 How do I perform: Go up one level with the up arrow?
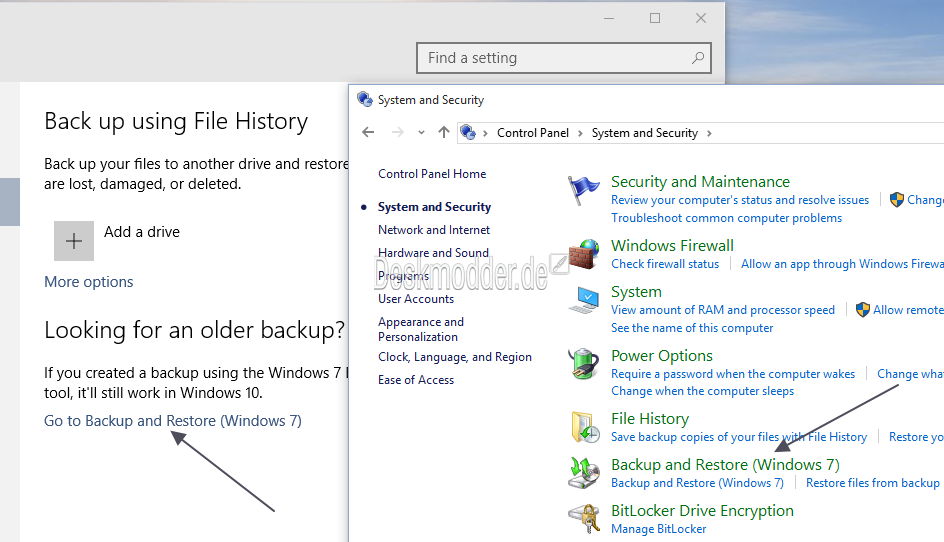point(444,132)
